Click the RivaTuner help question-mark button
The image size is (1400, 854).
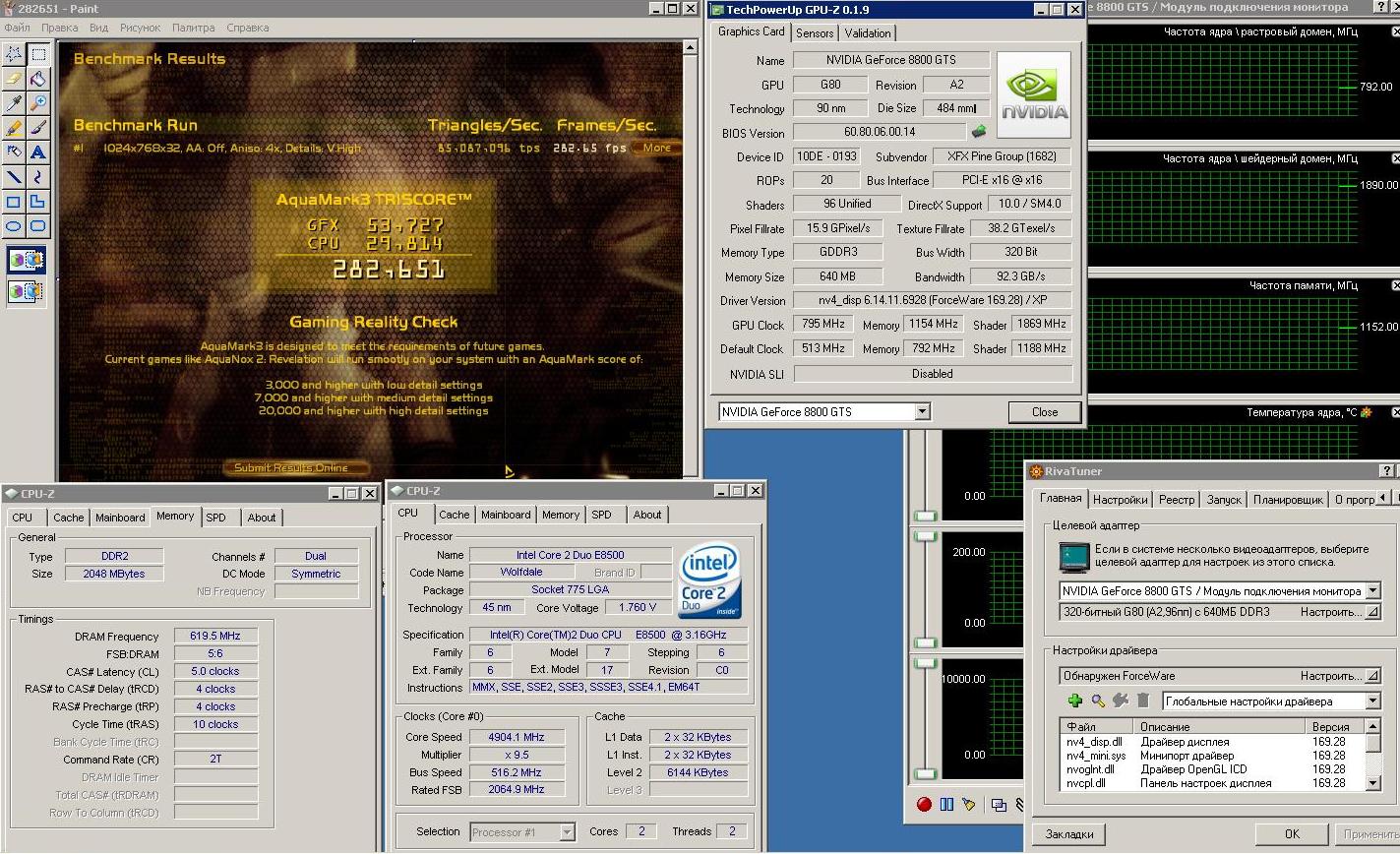click(1387, 471)
